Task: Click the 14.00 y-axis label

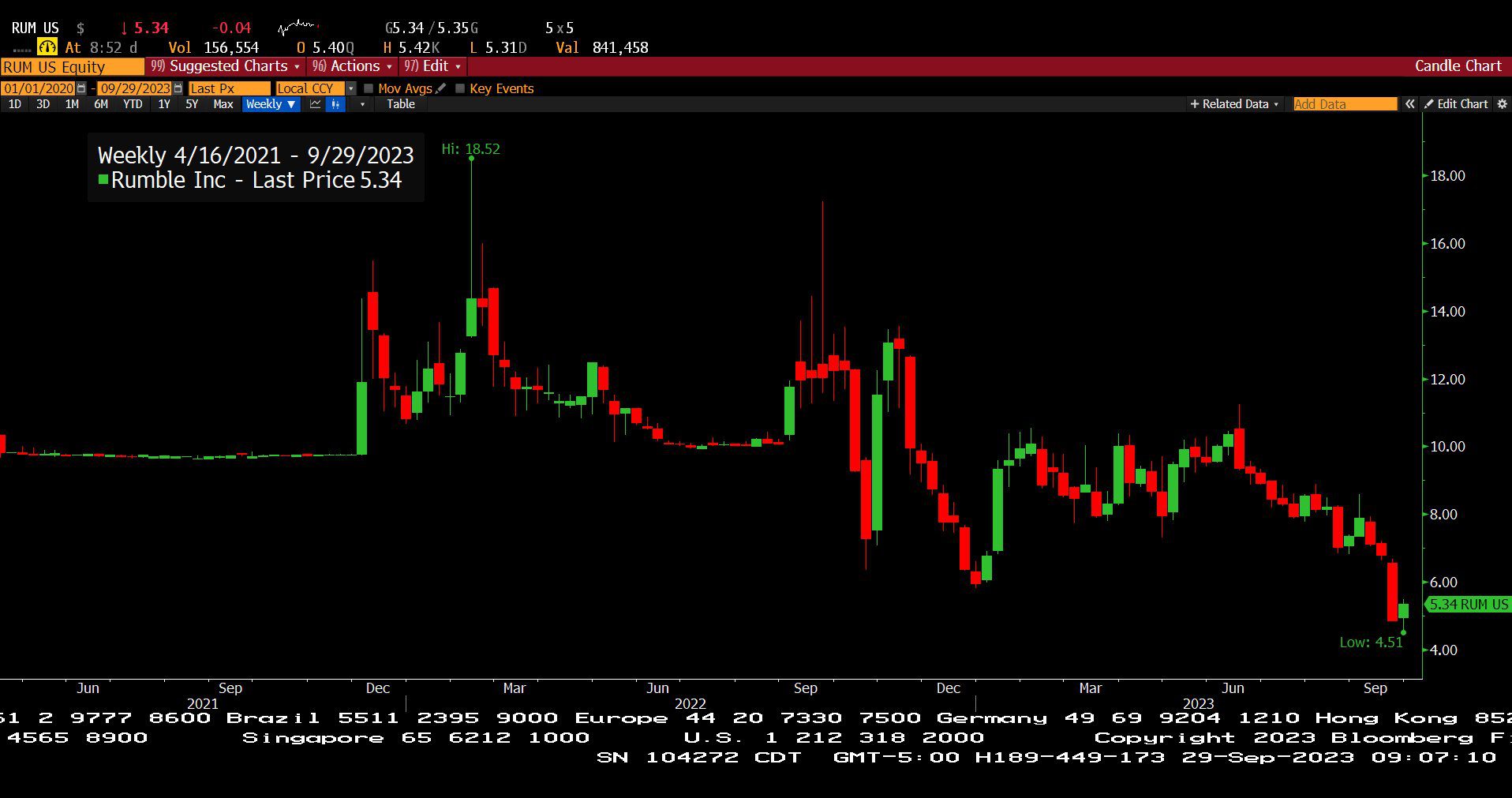Action: [x=1447, y=312]
